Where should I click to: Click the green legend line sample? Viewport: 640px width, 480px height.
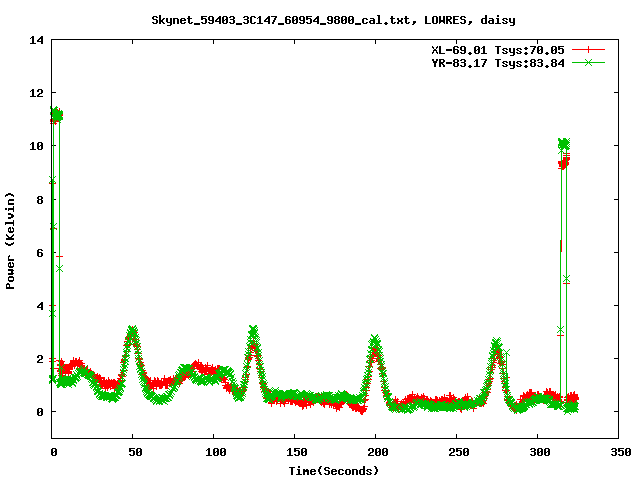tap(588, 62)
